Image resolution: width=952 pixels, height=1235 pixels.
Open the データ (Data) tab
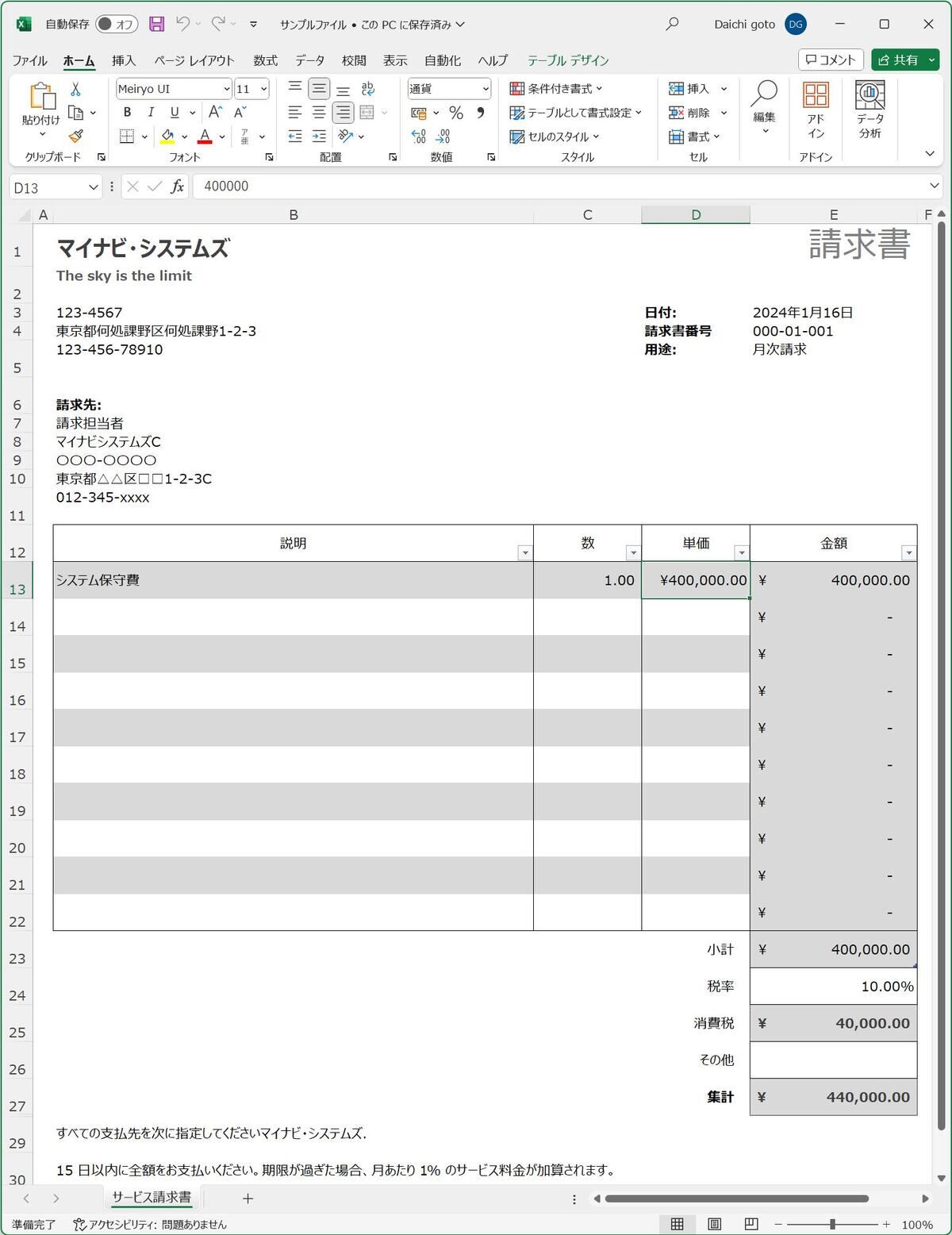(x=309, y=60)
